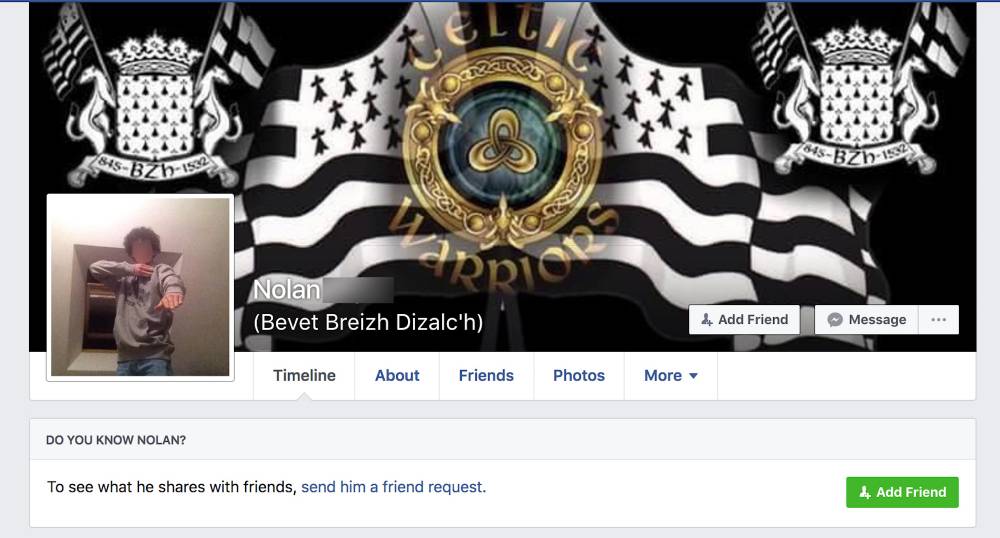Click the Messenger icon in Message button

pyautogui.click(x=835, y=320)
